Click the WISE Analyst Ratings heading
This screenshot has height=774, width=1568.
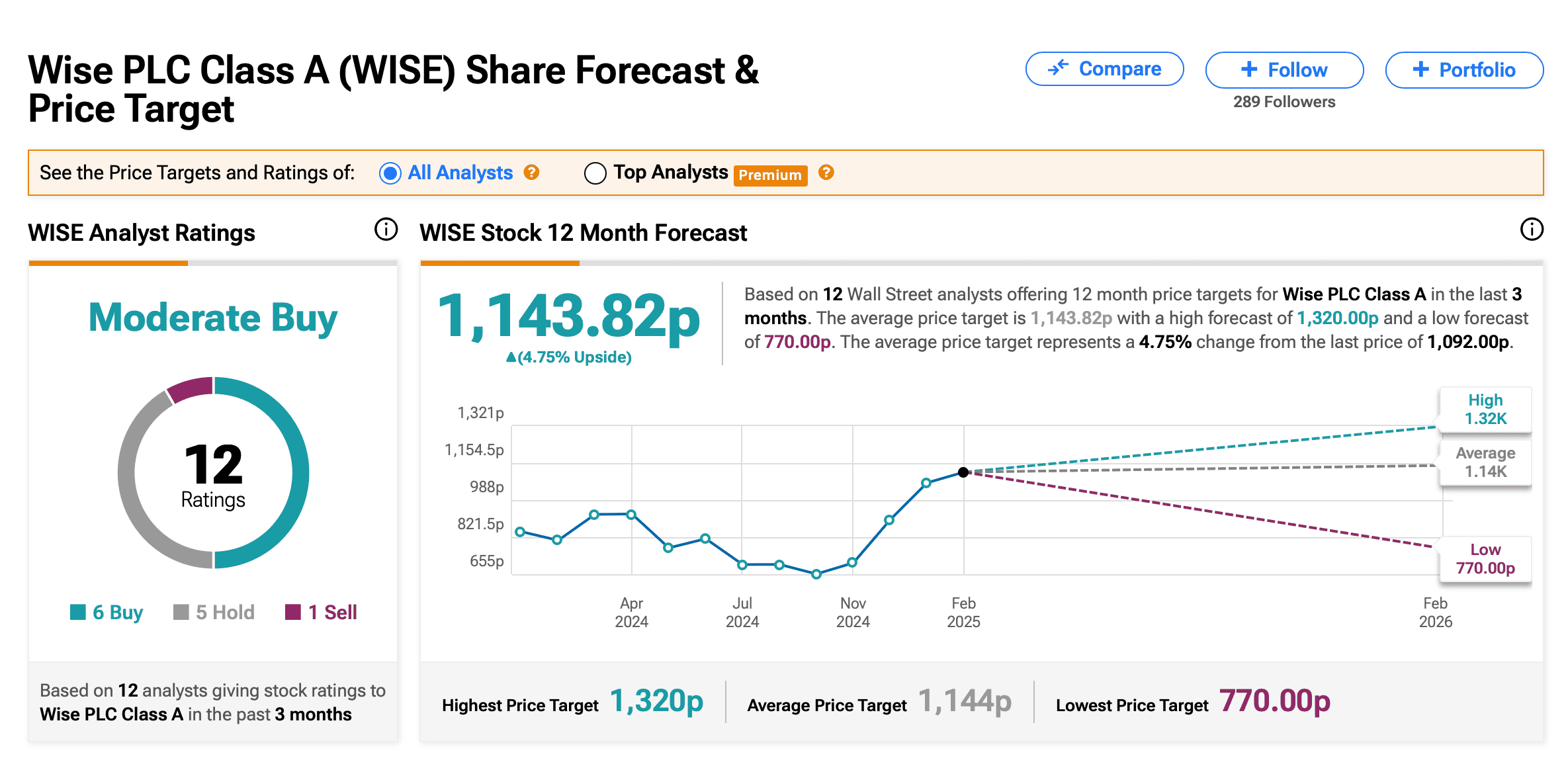tap(142, 233)
